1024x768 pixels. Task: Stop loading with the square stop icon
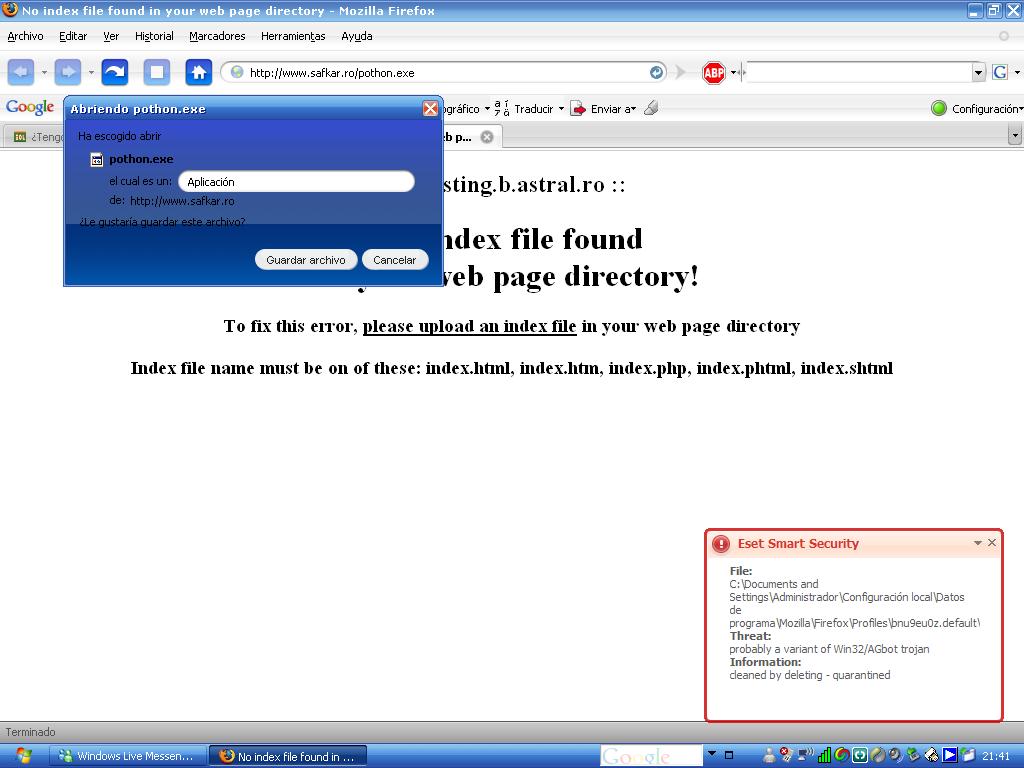(x=157, y=72)
